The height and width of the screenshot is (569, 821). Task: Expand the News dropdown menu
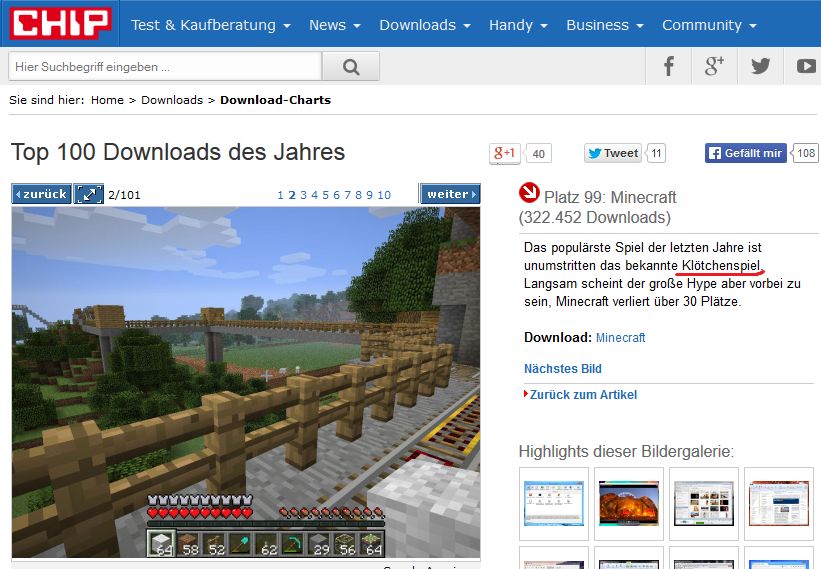(334, 25)
